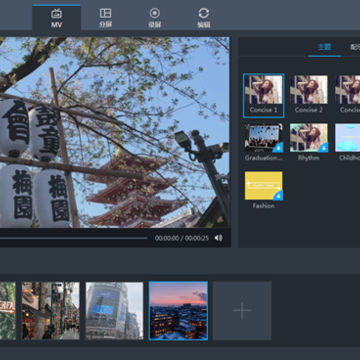Download the Rhythm theme via its arrow badge

pos(323,148)
